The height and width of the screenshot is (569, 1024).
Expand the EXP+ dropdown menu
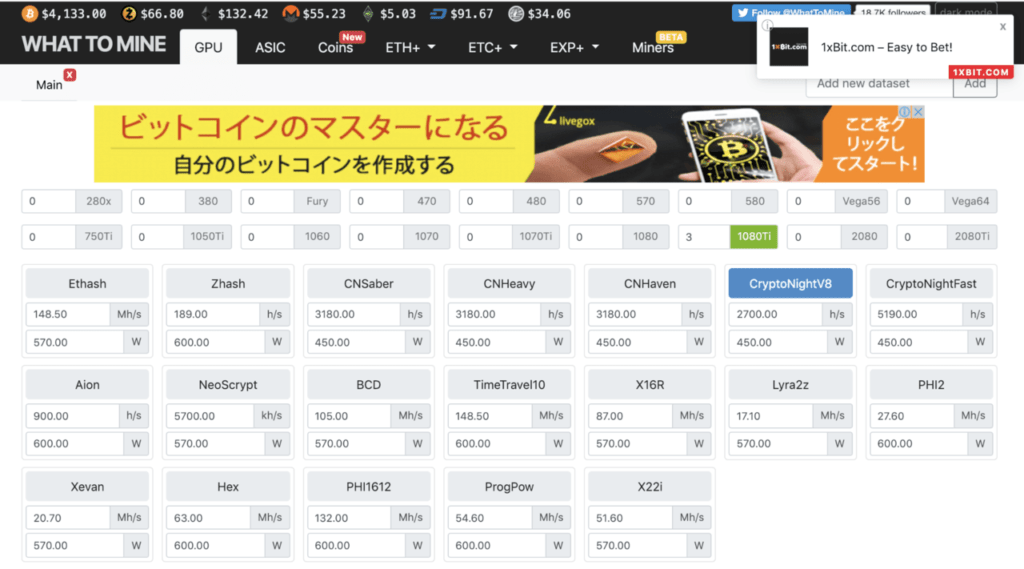(574, 47)
